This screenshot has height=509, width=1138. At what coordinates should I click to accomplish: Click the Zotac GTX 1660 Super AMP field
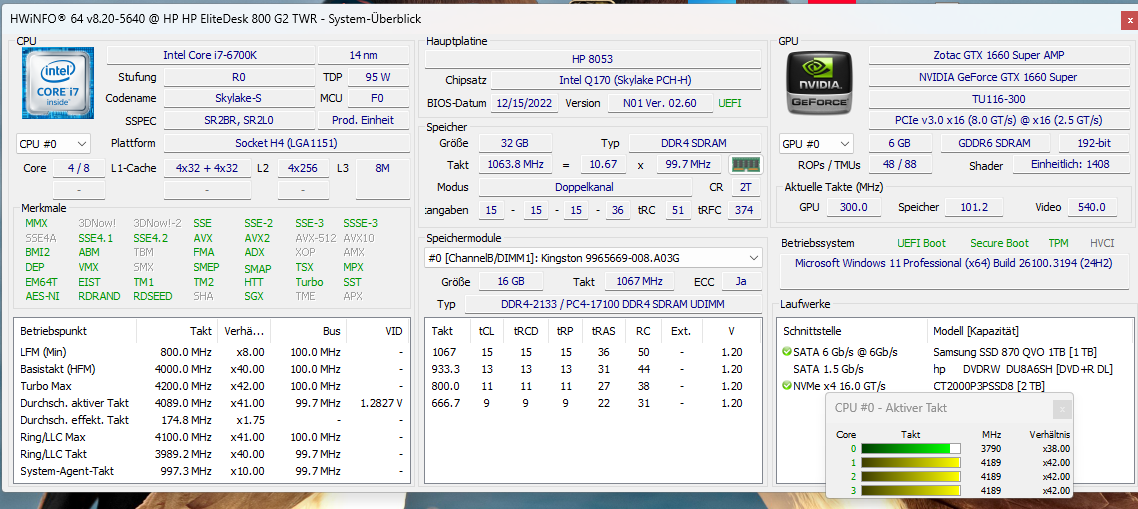999,56
